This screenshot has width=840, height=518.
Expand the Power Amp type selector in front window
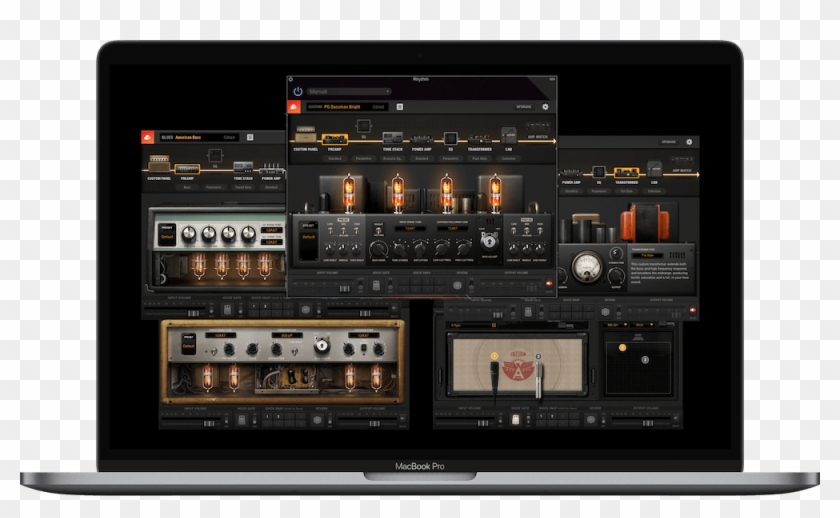[422, 158]
